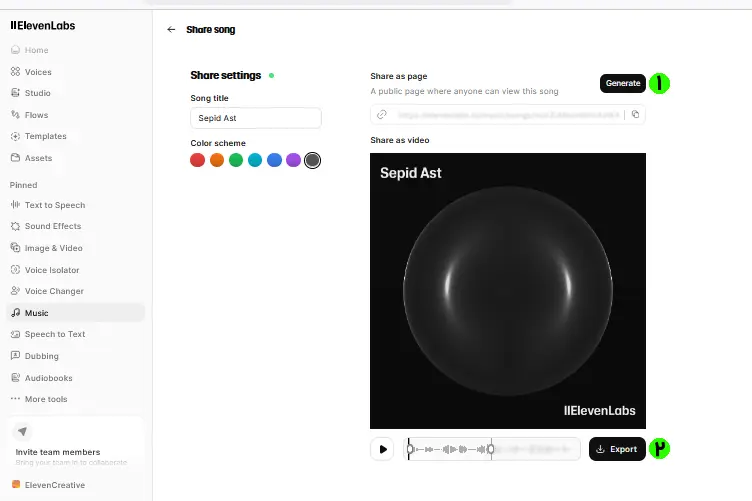The width and height of the screenshot is (752, 501).
Task: Open Speech to Text tool
Action: coord(55,334)
